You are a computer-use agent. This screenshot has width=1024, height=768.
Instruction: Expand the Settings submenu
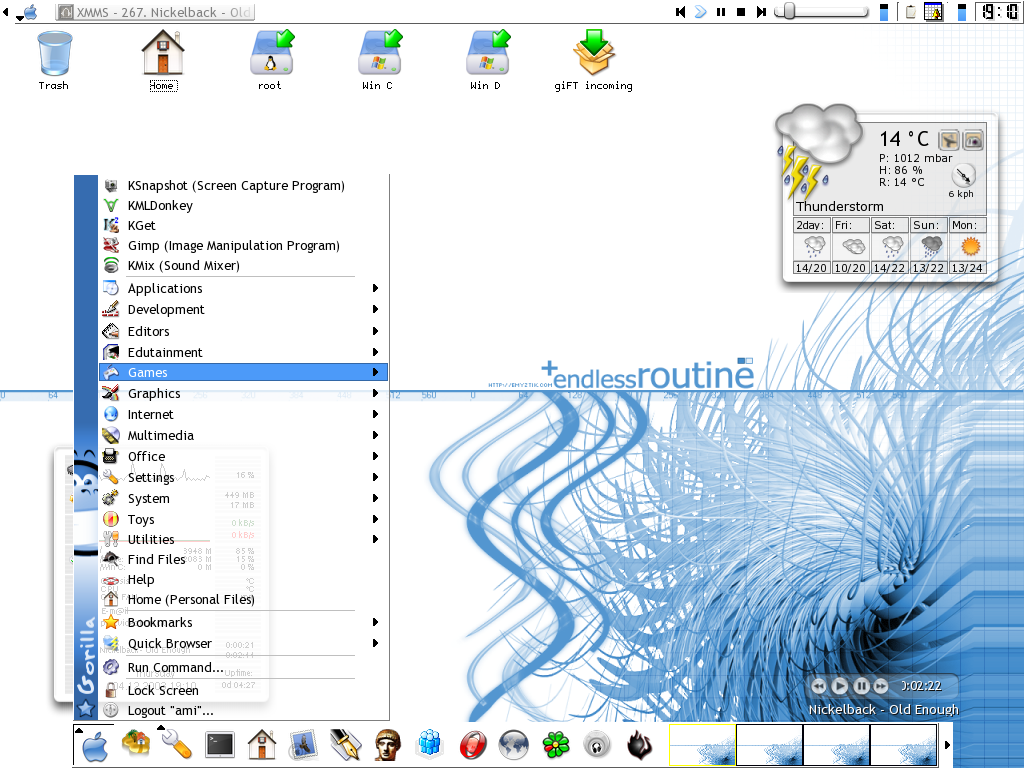pyautogui.click(x=243, y=477)
